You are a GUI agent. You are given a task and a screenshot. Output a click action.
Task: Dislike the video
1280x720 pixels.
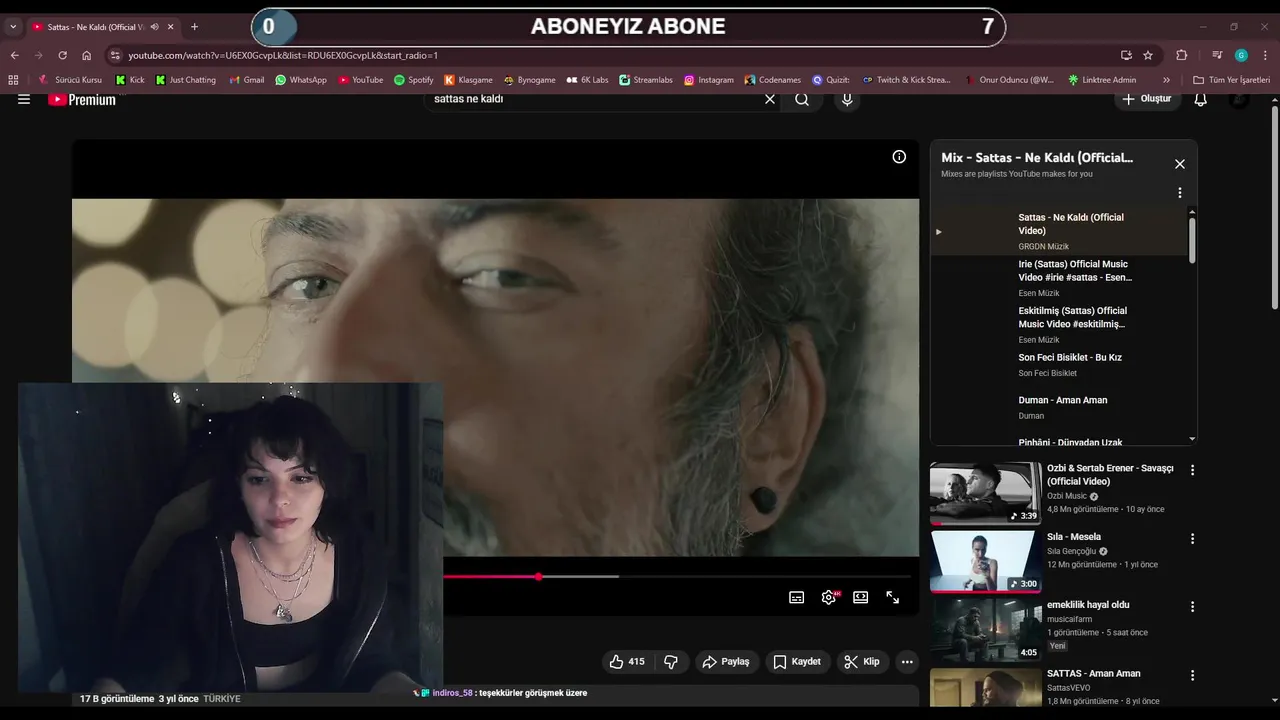click(671, 662)
